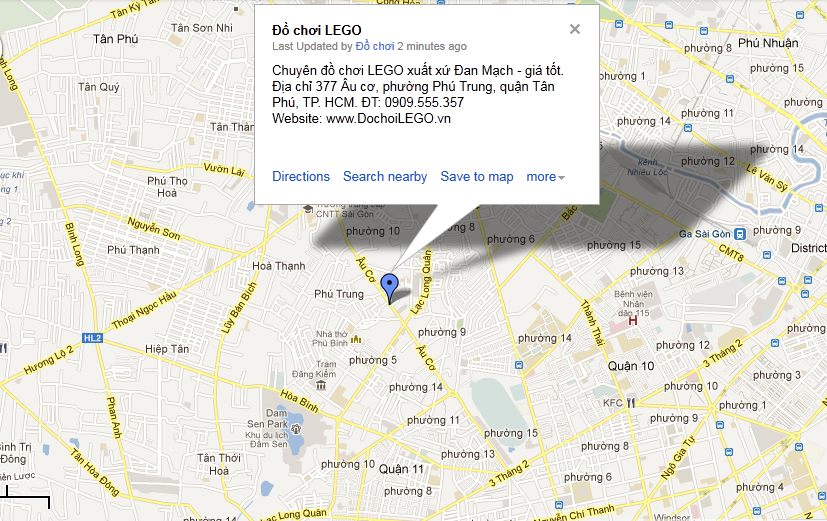Click the HL2 highway shield marker
827x521 pixels.
click(x=92, y=338)
